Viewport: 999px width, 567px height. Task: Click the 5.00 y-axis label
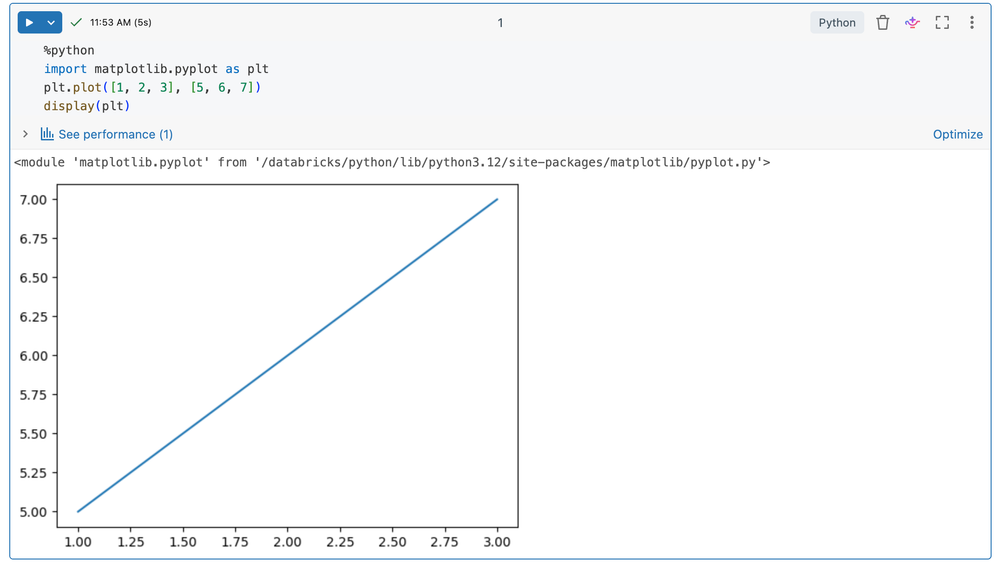[x=33, y=512]
